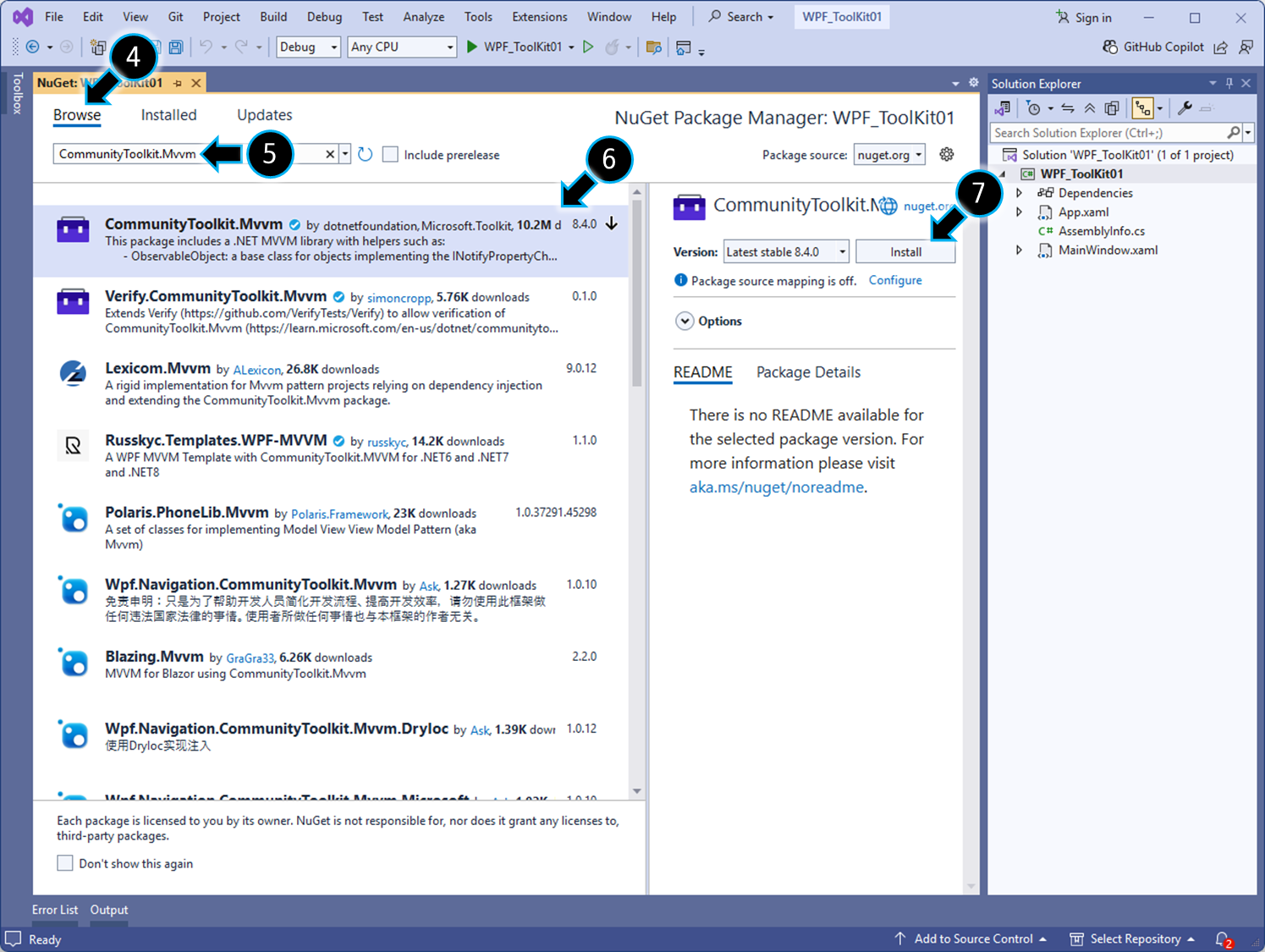Clear the NuGet search box X
Viewport: 1265px width, 952px height.
tap(330, 154)
